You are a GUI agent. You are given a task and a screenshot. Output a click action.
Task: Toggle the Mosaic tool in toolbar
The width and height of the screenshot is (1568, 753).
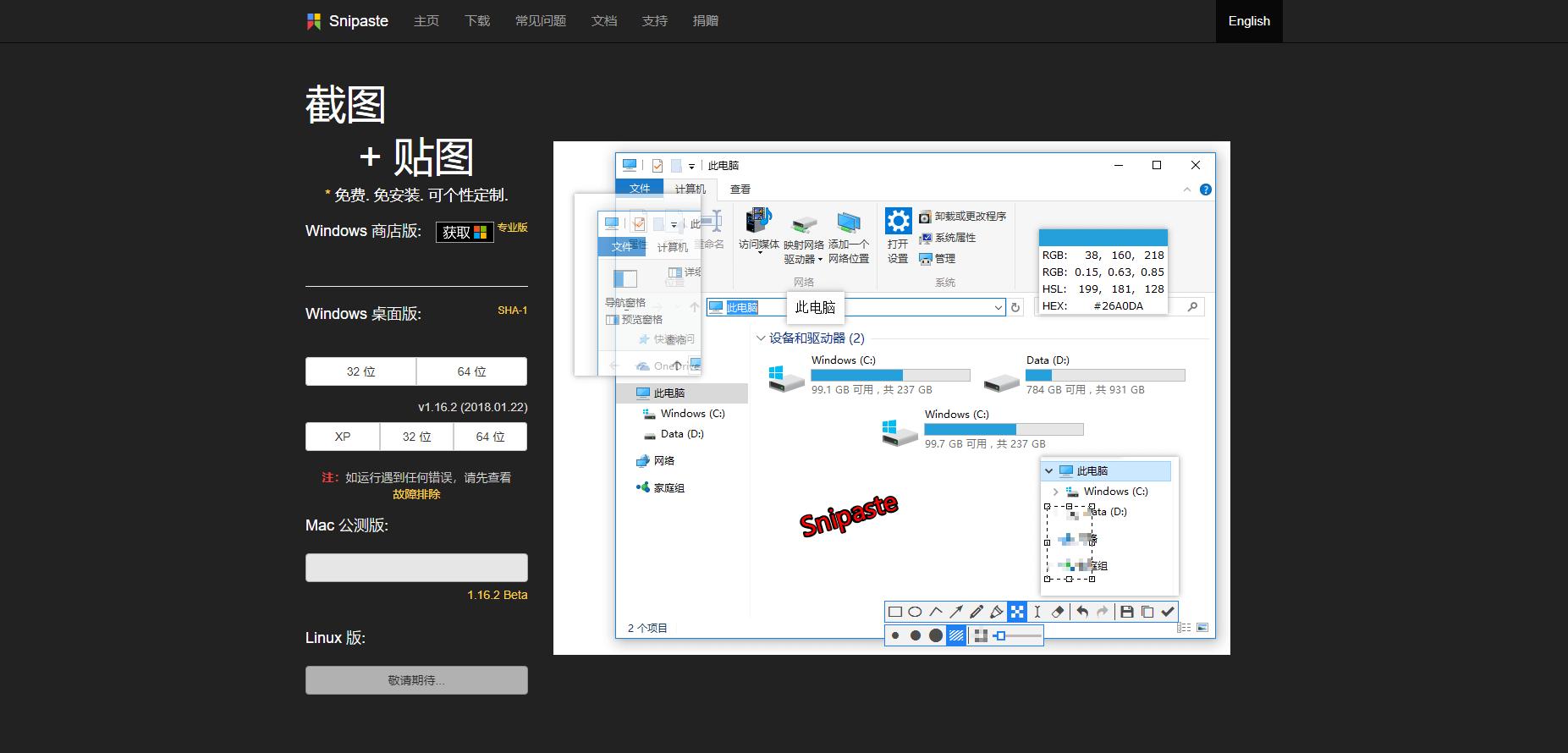pos(1017,612)
